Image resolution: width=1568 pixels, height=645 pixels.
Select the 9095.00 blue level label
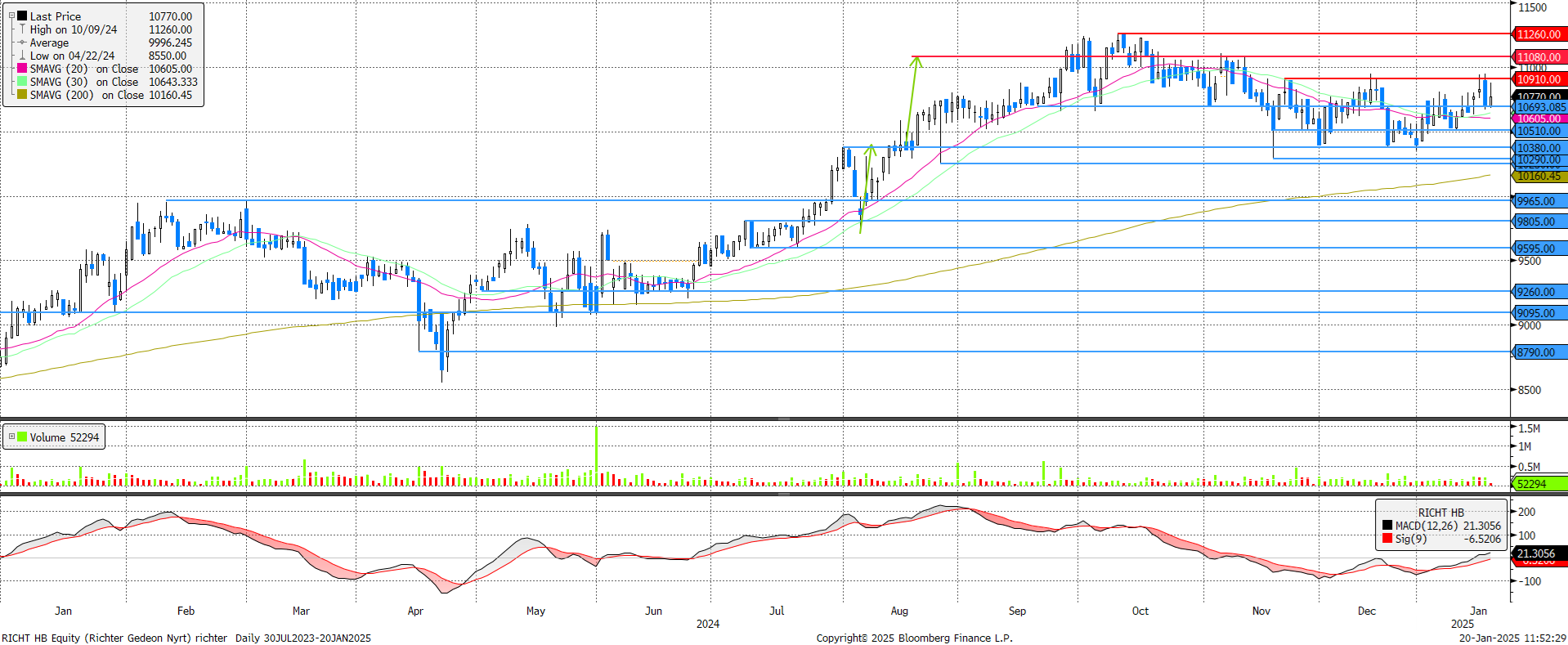coord(1539,313)
